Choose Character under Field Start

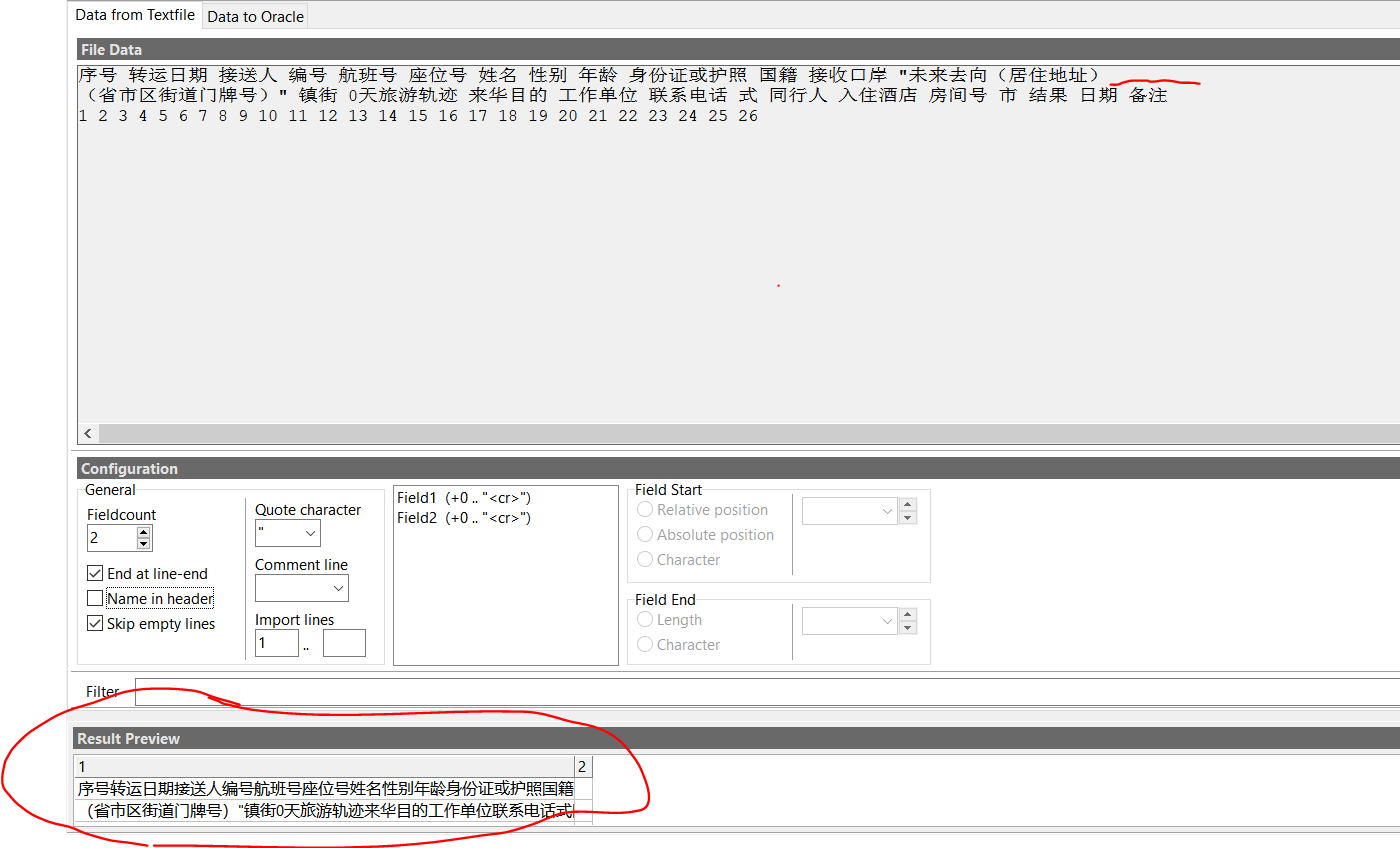(645, 560)
